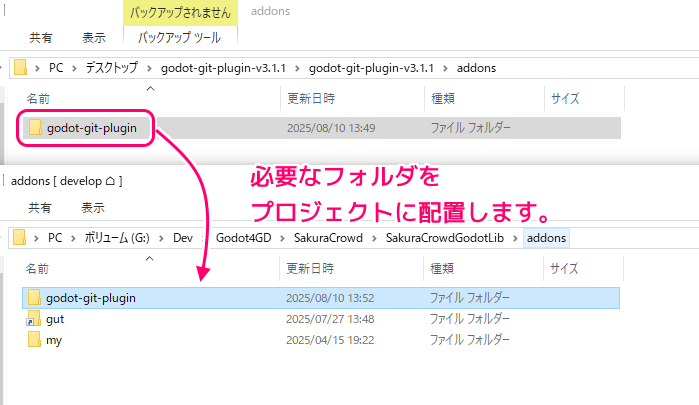Click the バックアップされません contextual tab header
The width and height of the screenshot is (699, 405).
180,13
